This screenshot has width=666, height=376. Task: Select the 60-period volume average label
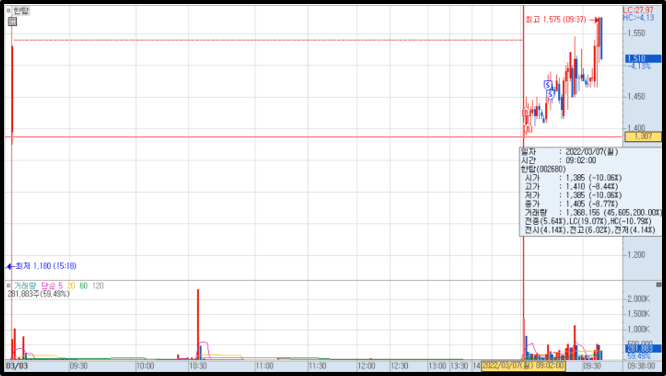click(x=84, y=286)
